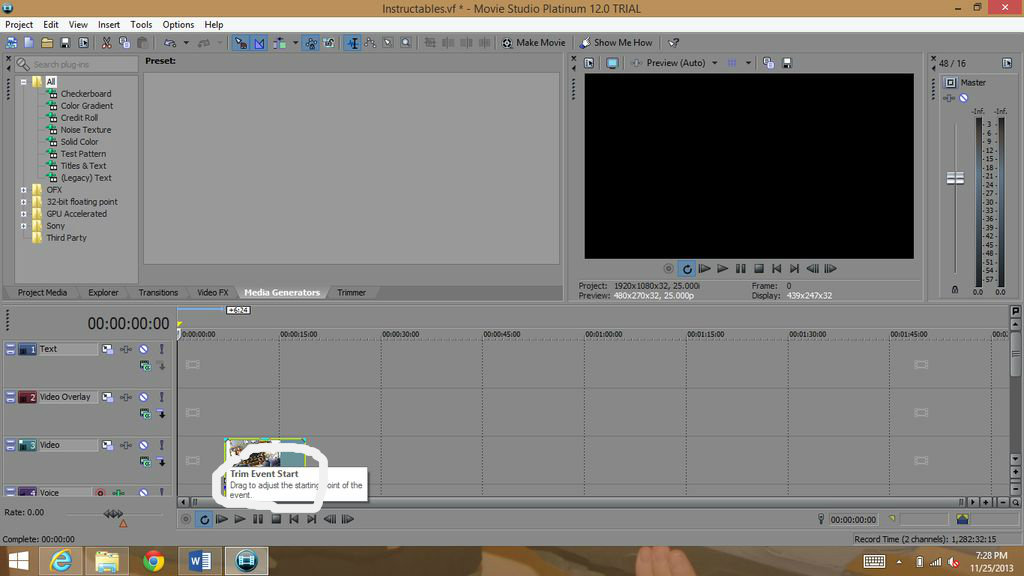Open the Options menu
Screen dimensions: 1024x576
178,25
